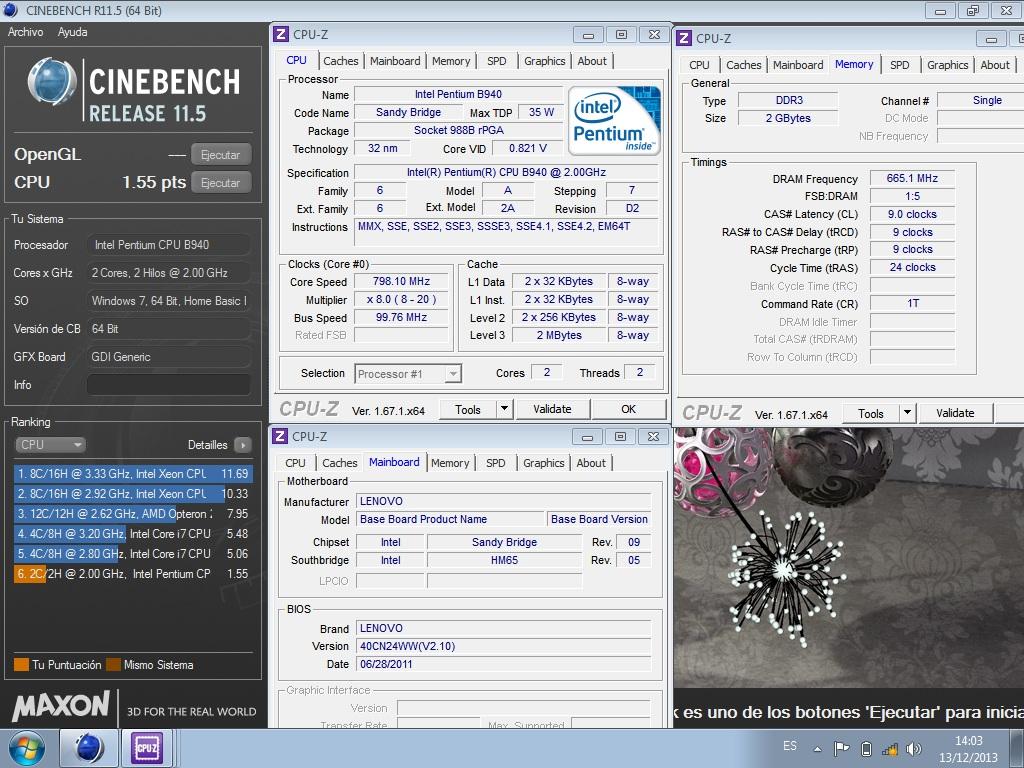Image resolution: width=1024 pixels, height=768 pixels.
Task: Click Intel Pentium B940 name field
Action: click(458, 94)
